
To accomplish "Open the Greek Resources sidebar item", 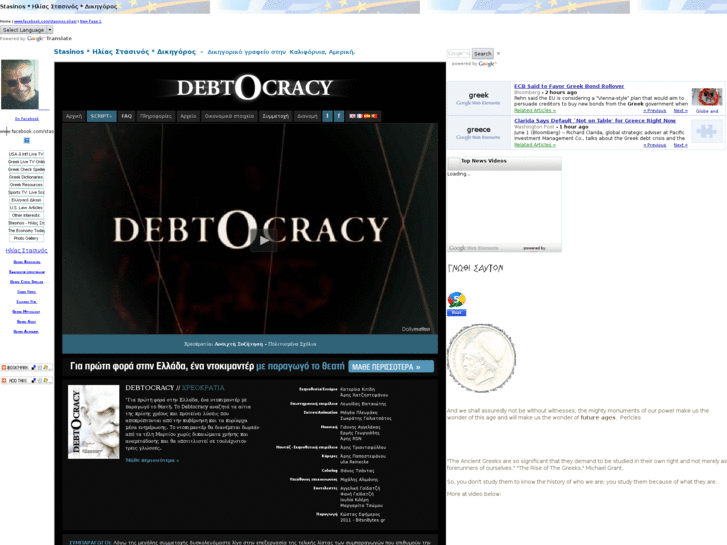I will pos(26,185).
